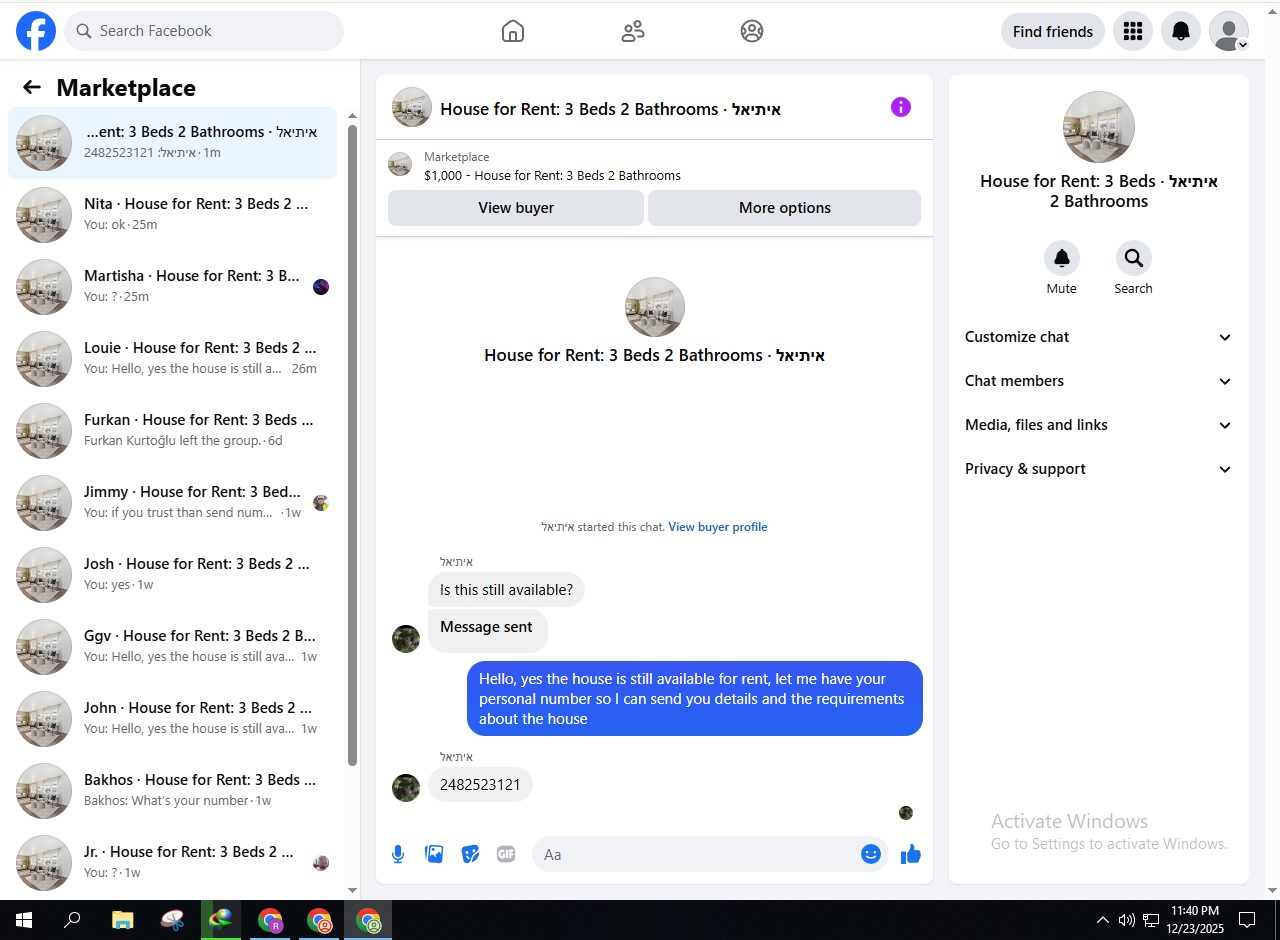The image size is (1280, 940).
Task: Click the scroll-down arrow of chat list
Action: 352,890
